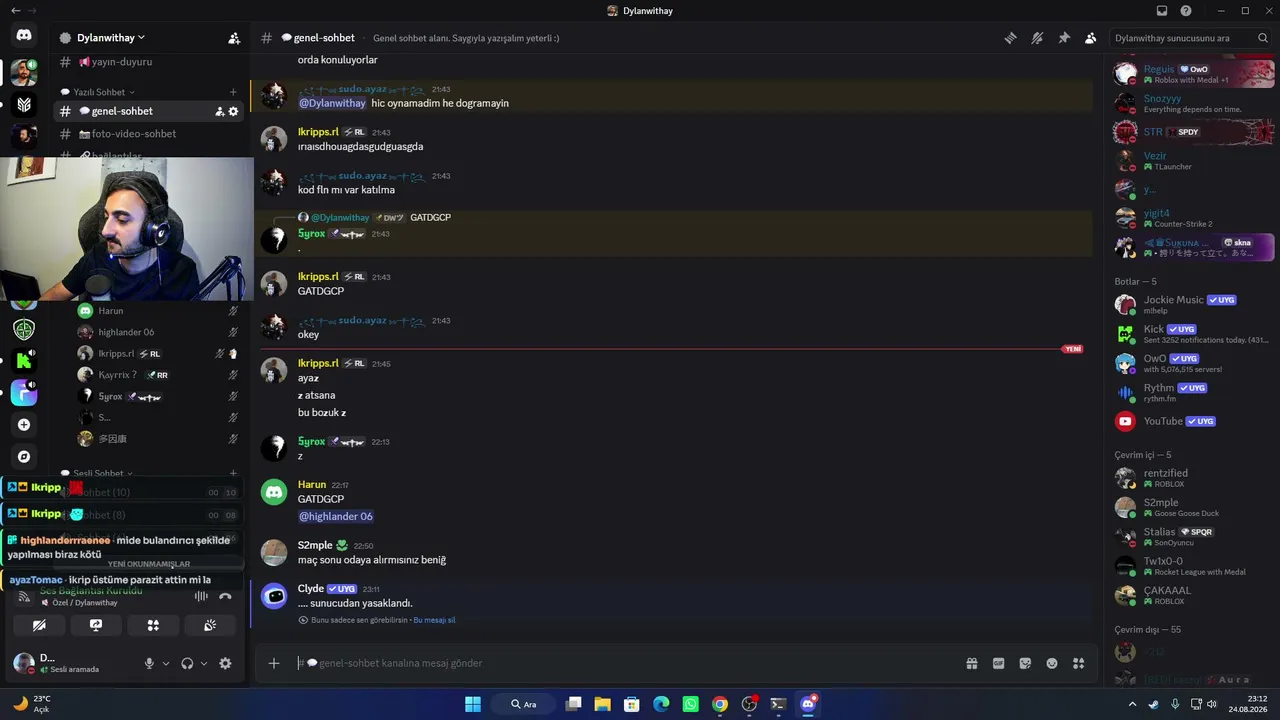Click the share your screen button
The image size is (1280, 720).
(x=96, y=625)
